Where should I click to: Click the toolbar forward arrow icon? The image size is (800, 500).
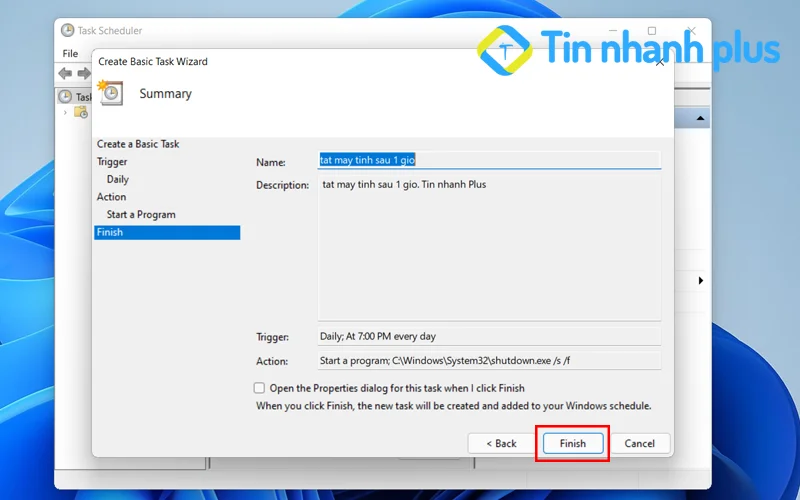83,73
